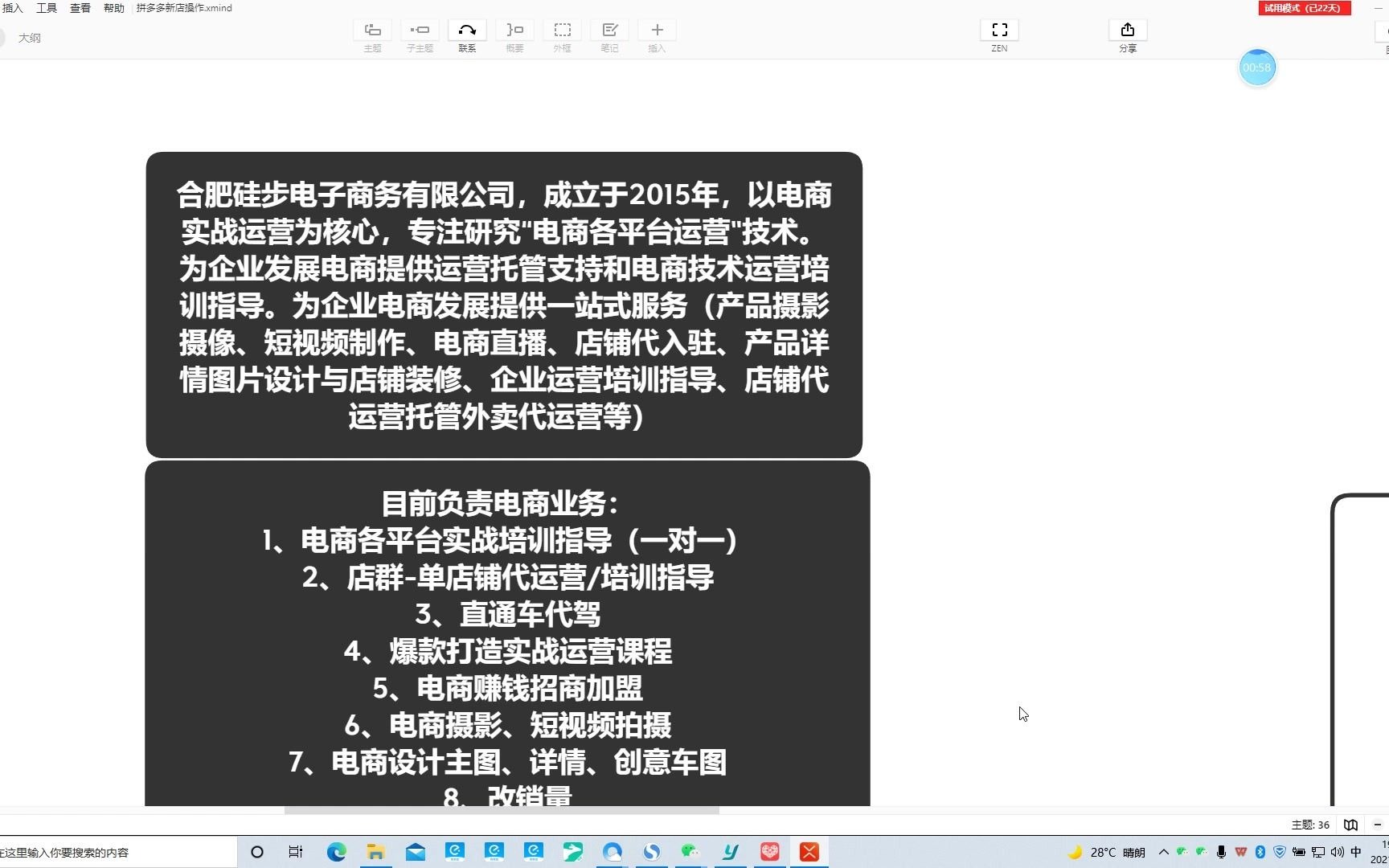Viewport: 1389px width, 868px height.
Task: Click the 主题: 36 status text
Action: click(x=1310, y=825)
